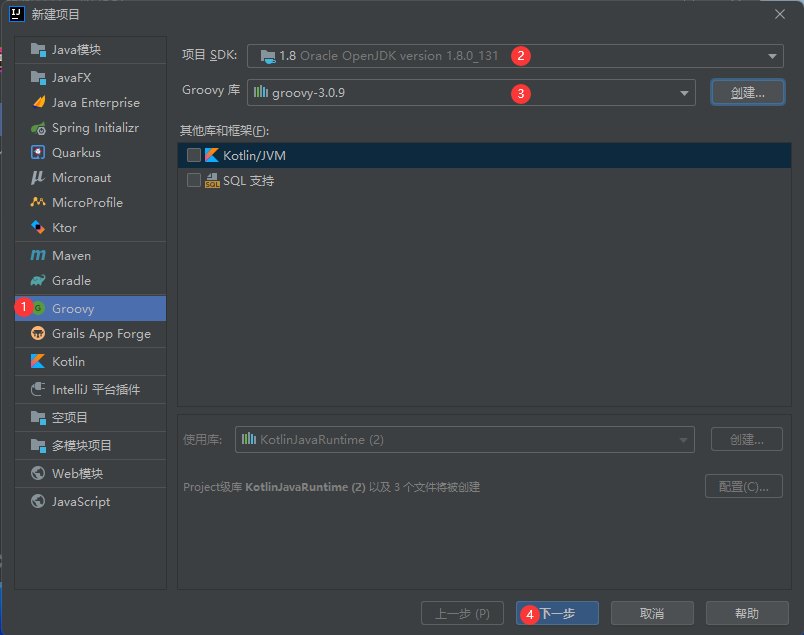804x635 pixels.
Task: Select Grails App Forge in the list
Action: point(90,334)
